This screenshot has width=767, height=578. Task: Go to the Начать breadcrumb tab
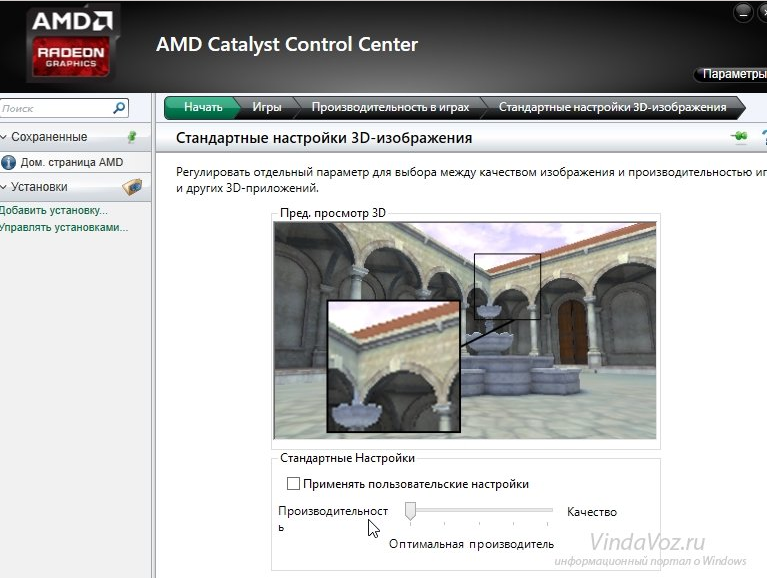click(x=203, y=108)
